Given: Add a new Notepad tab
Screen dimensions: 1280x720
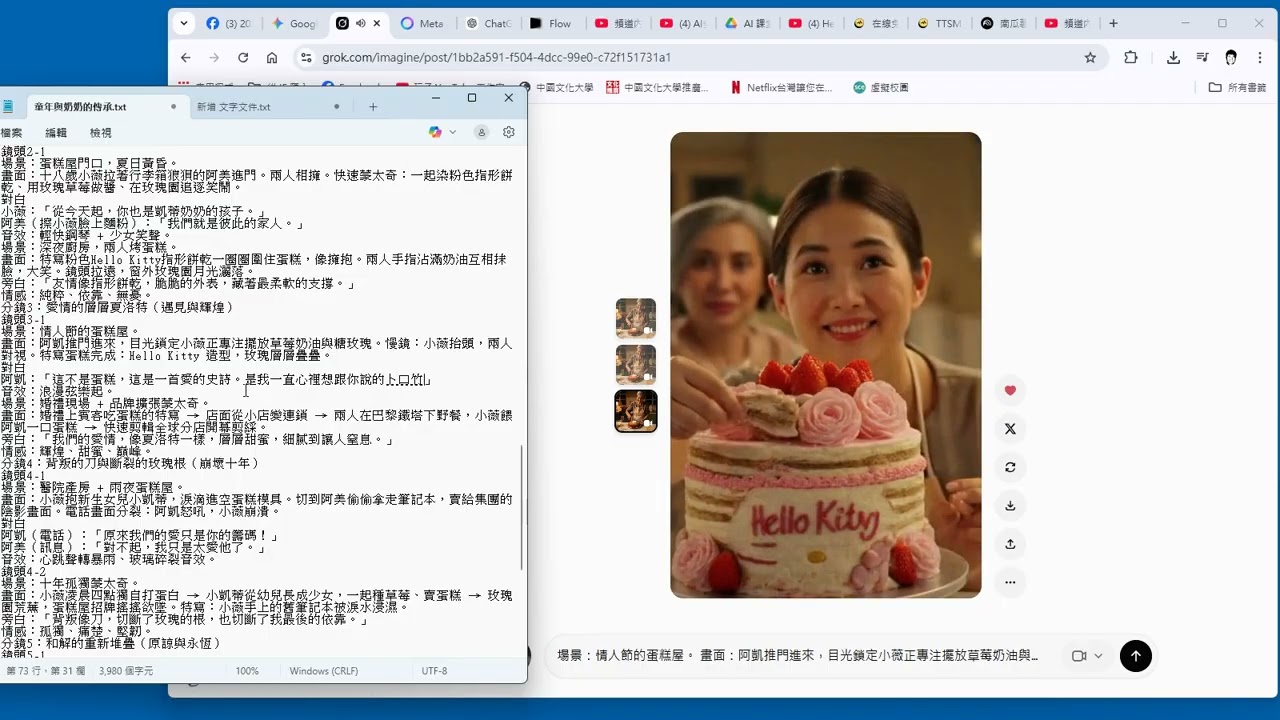Looking at the screenshot, I should click(x=373, y=107).
